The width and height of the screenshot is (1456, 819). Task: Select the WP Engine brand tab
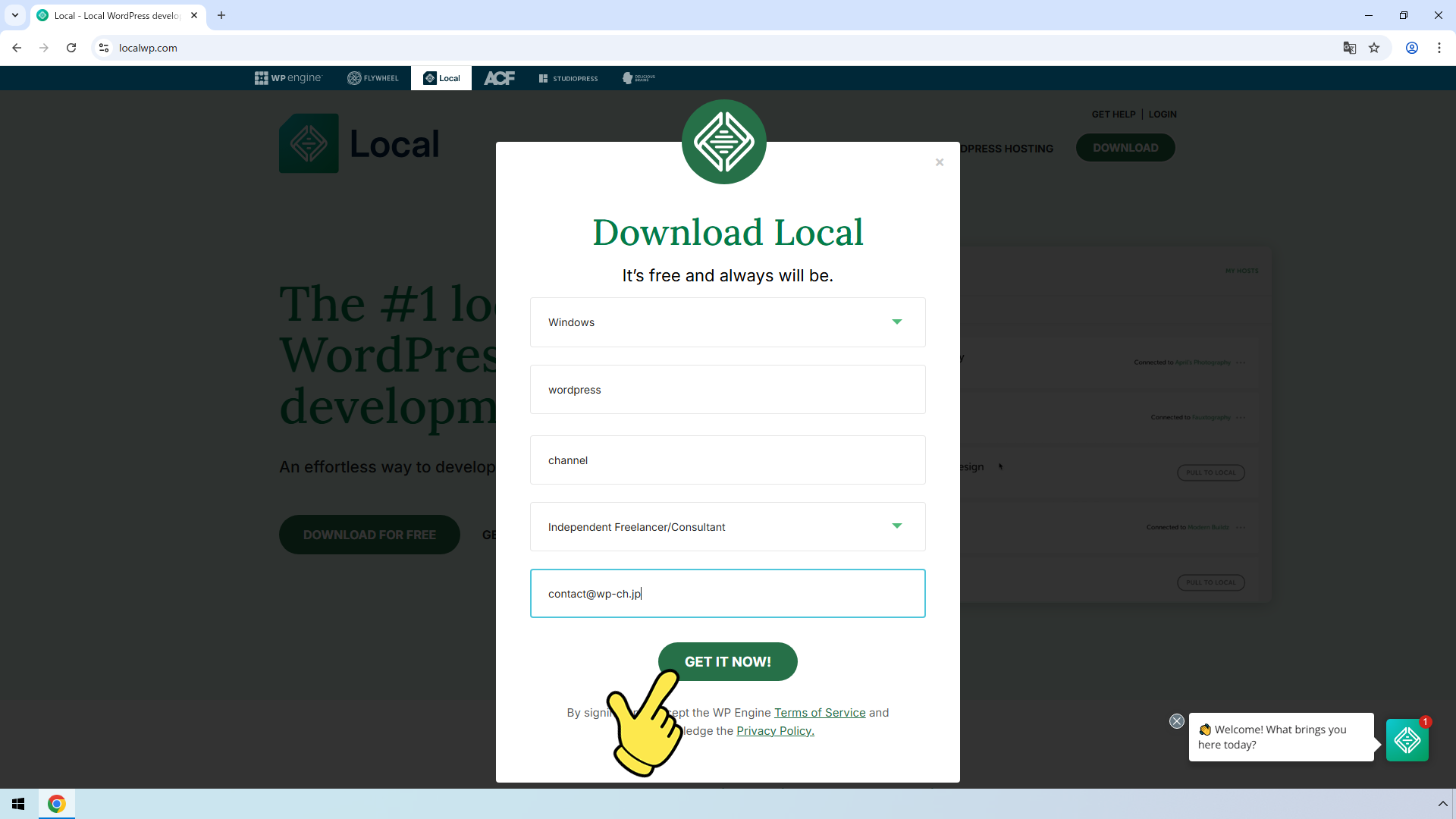point(288,78)
